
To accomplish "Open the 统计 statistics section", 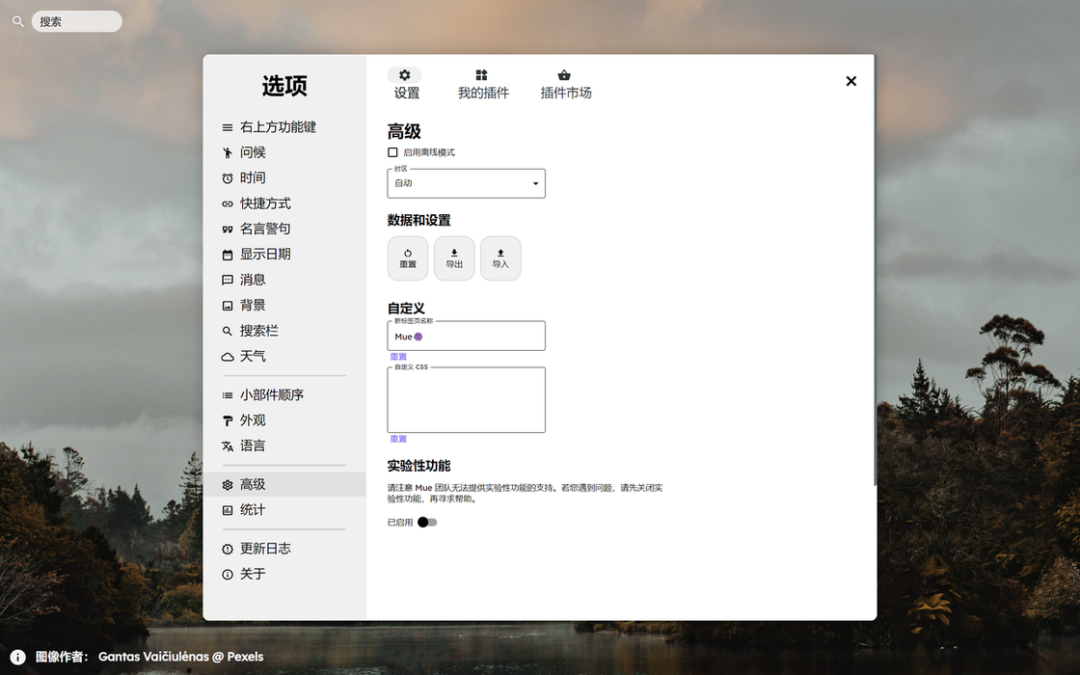I will 284,510.
